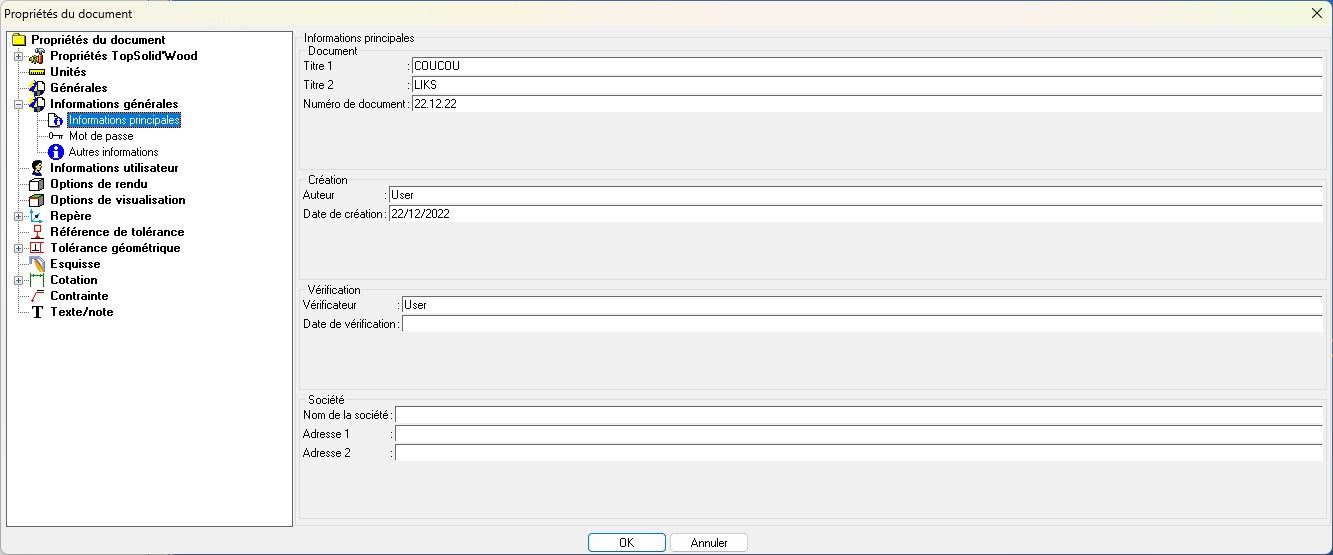Click the Esquisse pencil icon
This screenshot has width=1333, height=555.
[38, 264]
